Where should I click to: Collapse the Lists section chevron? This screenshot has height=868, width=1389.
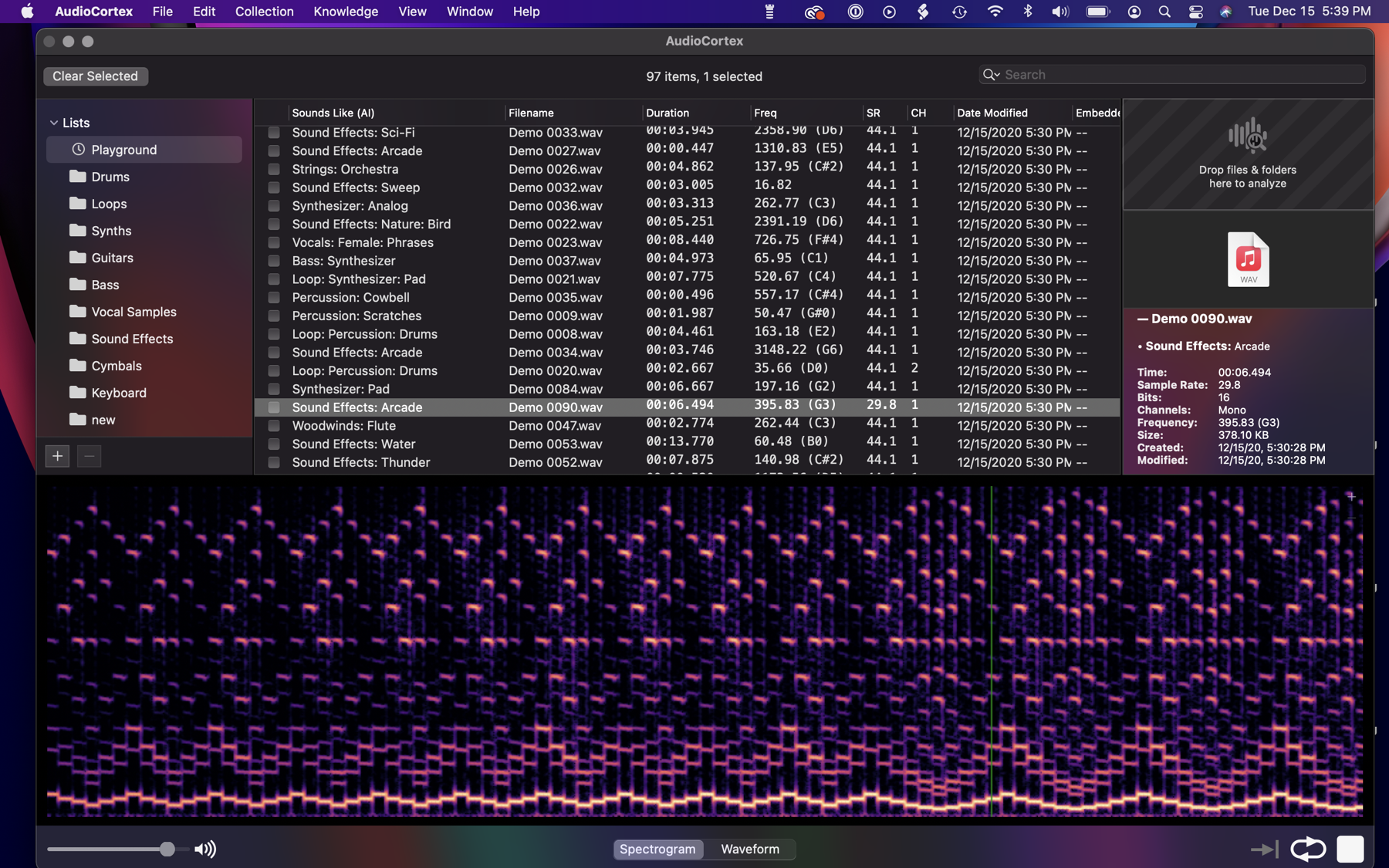tap(53, 123)
